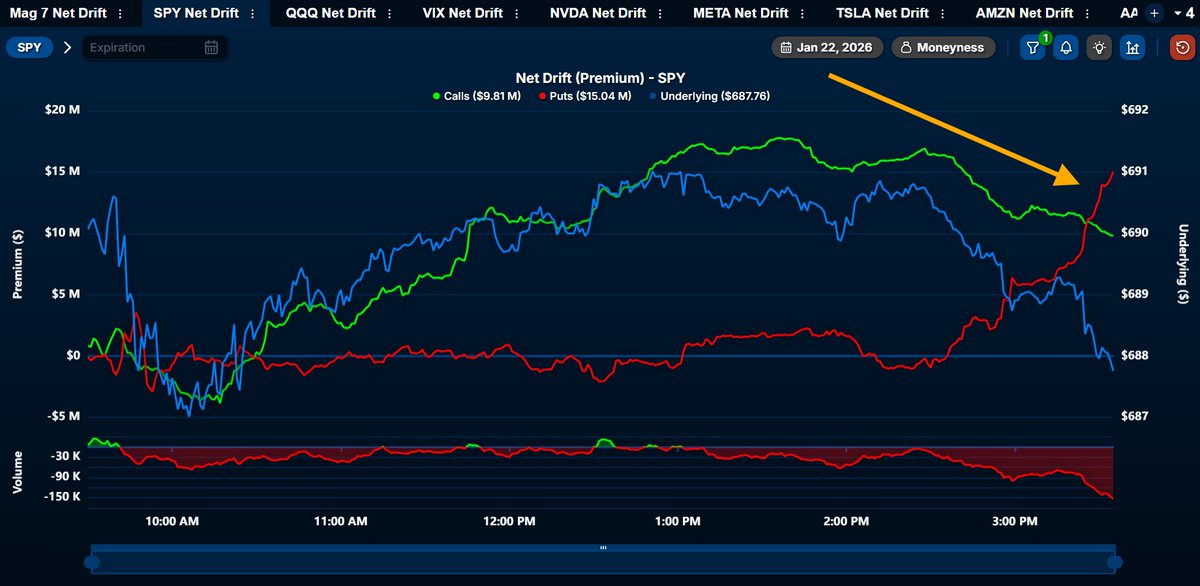Open the three-dot menu on VIX Net Drift tab

[x=515, y=14]
